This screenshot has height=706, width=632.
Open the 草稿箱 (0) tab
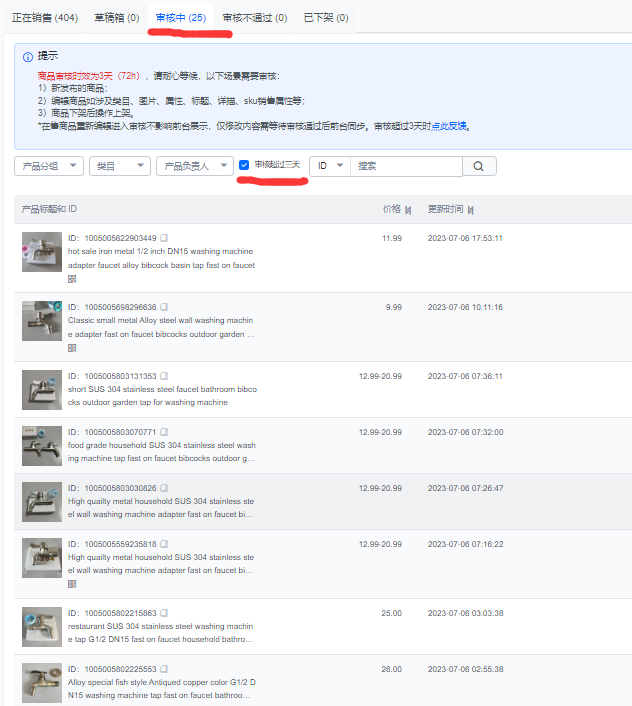116,18
